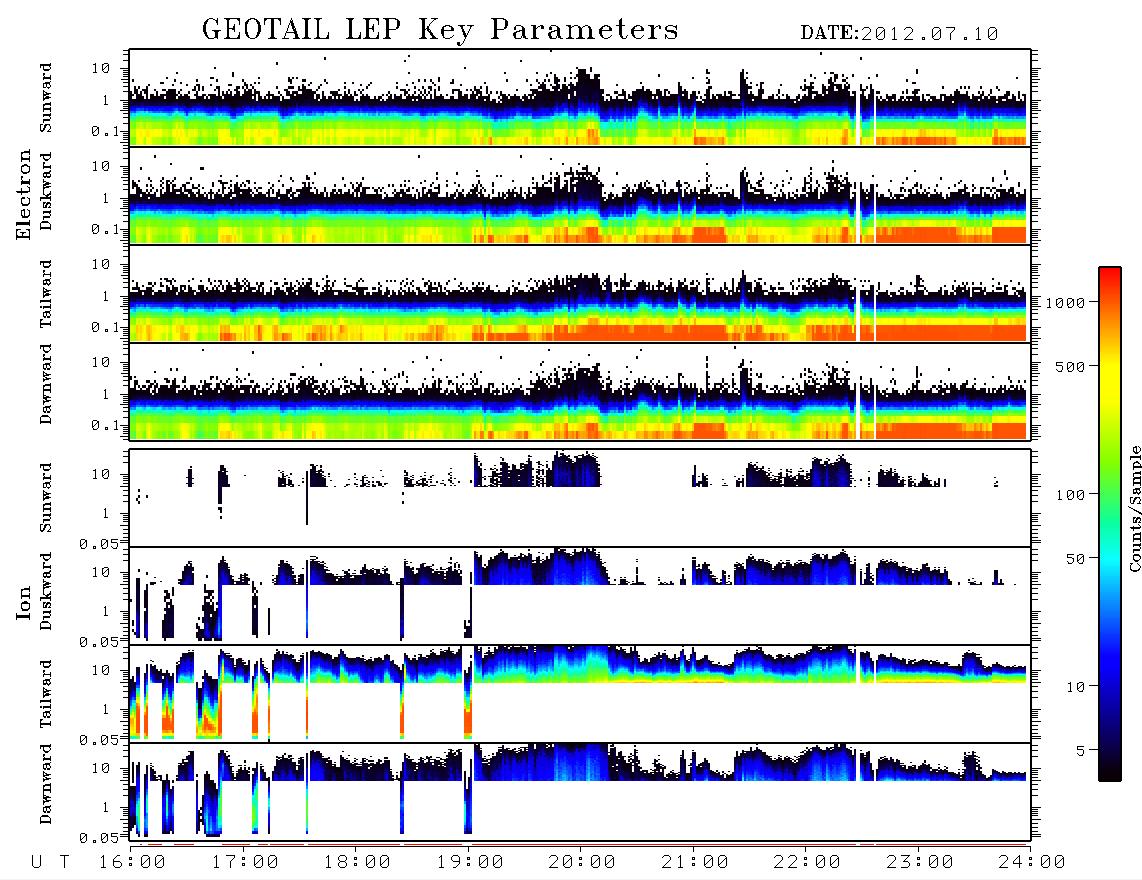The image size is (1142, 880).
Task: Select the "50" color bar tick label
Action: pyautogui.click(x=1076, y=559)
